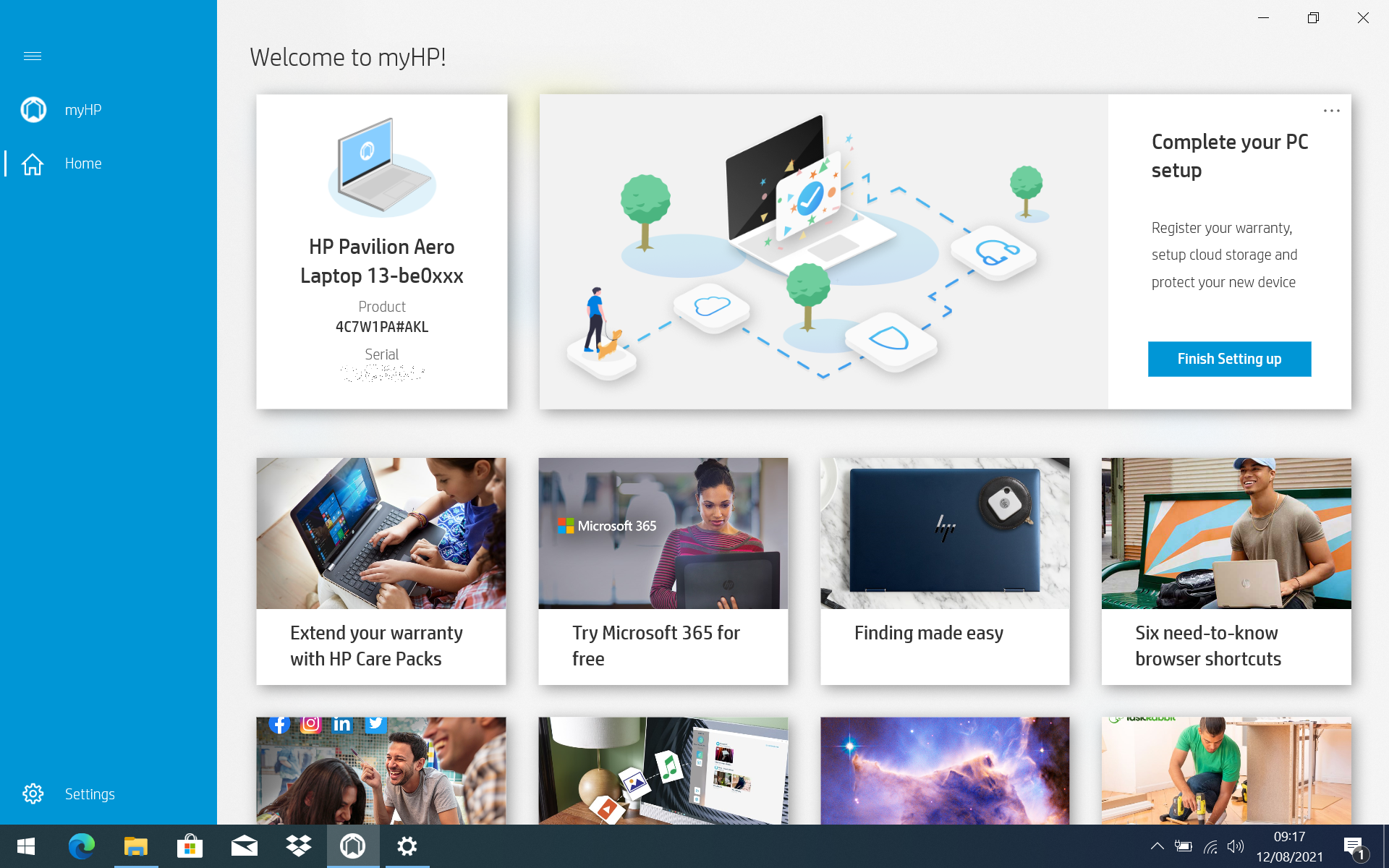Click the Microsoft 365 card image

663,533
